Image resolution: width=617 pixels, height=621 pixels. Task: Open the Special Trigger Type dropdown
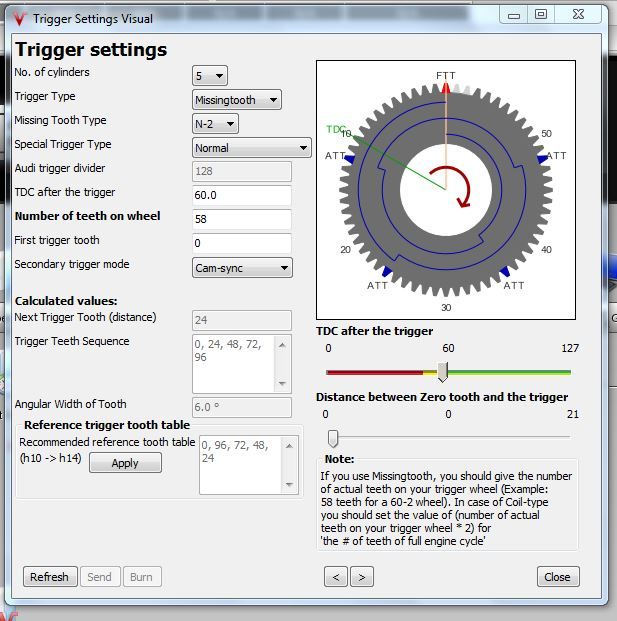[251, 148]
